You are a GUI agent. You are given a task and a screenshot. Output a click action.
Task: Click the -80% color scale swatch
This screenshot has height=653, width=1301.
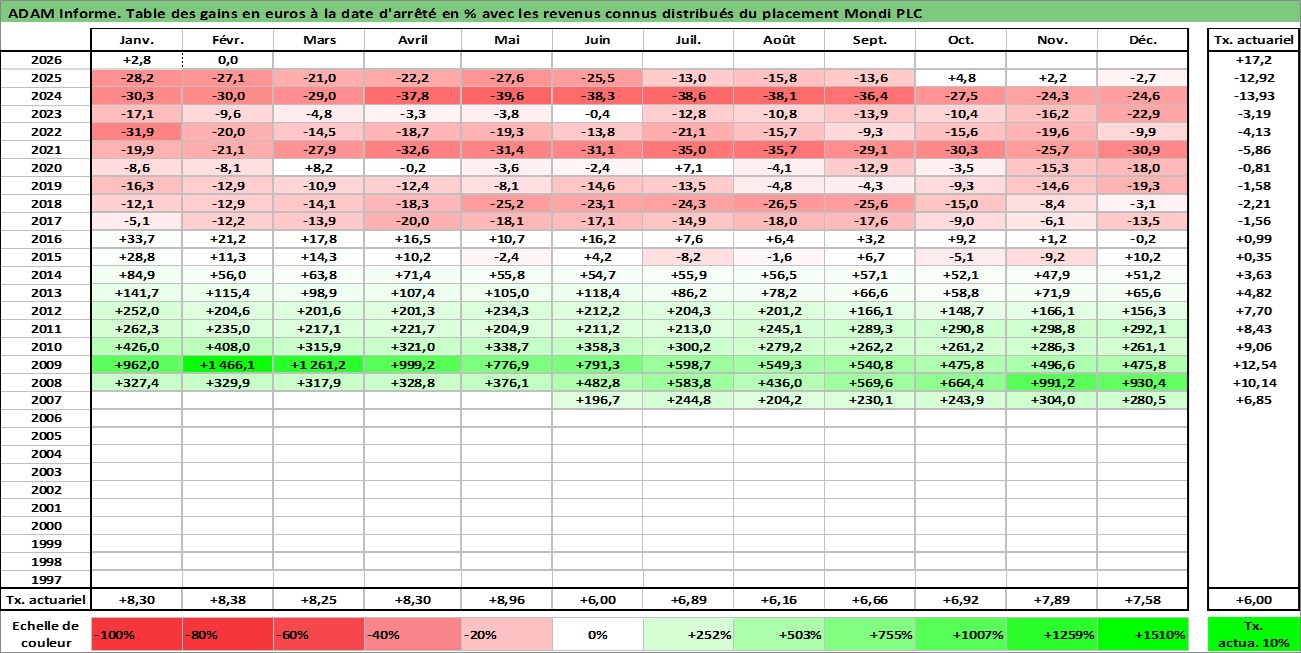coord(227,634)
